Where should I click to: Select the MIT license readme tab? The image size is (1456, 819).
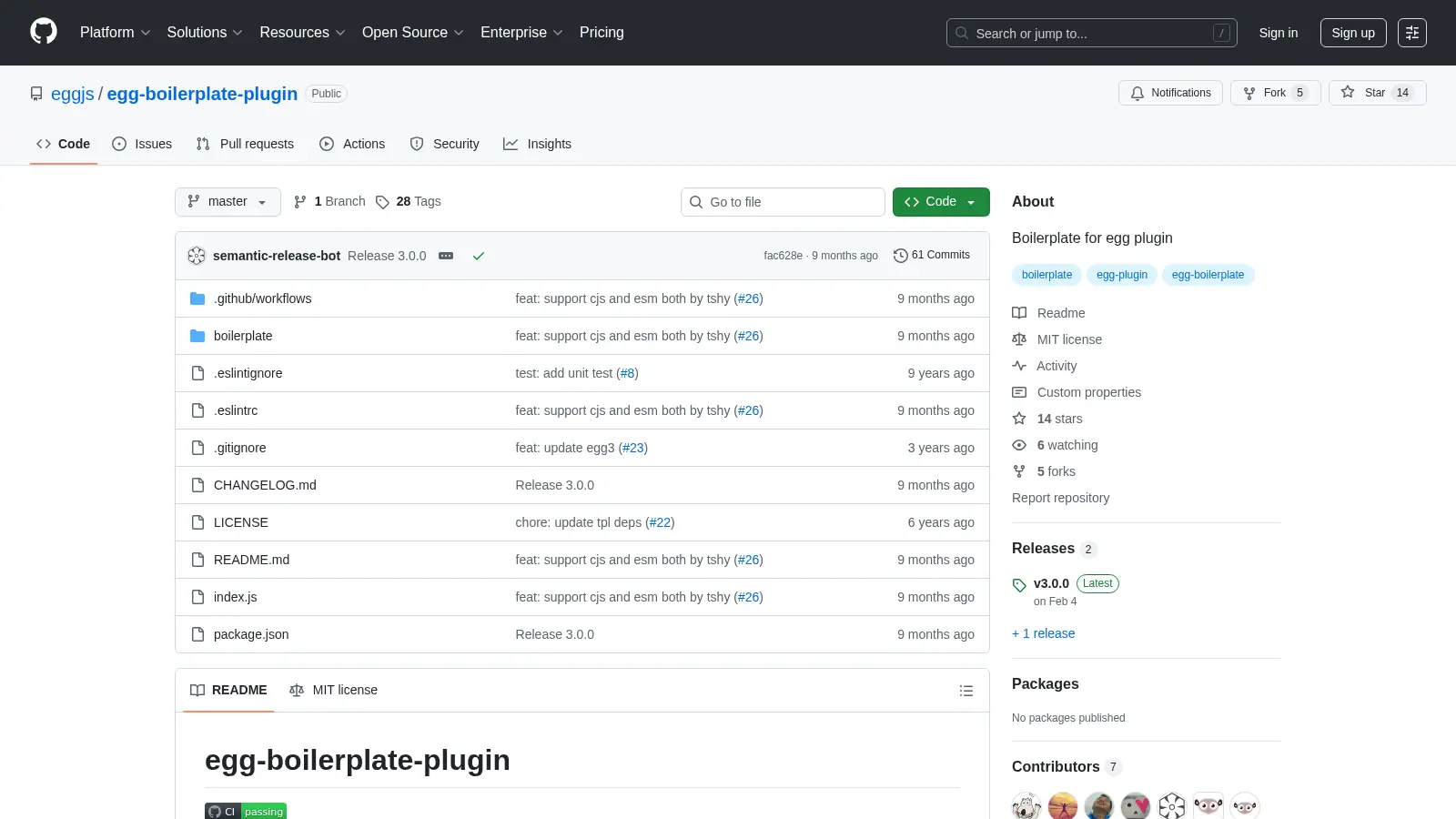click(x=333, y=691)
